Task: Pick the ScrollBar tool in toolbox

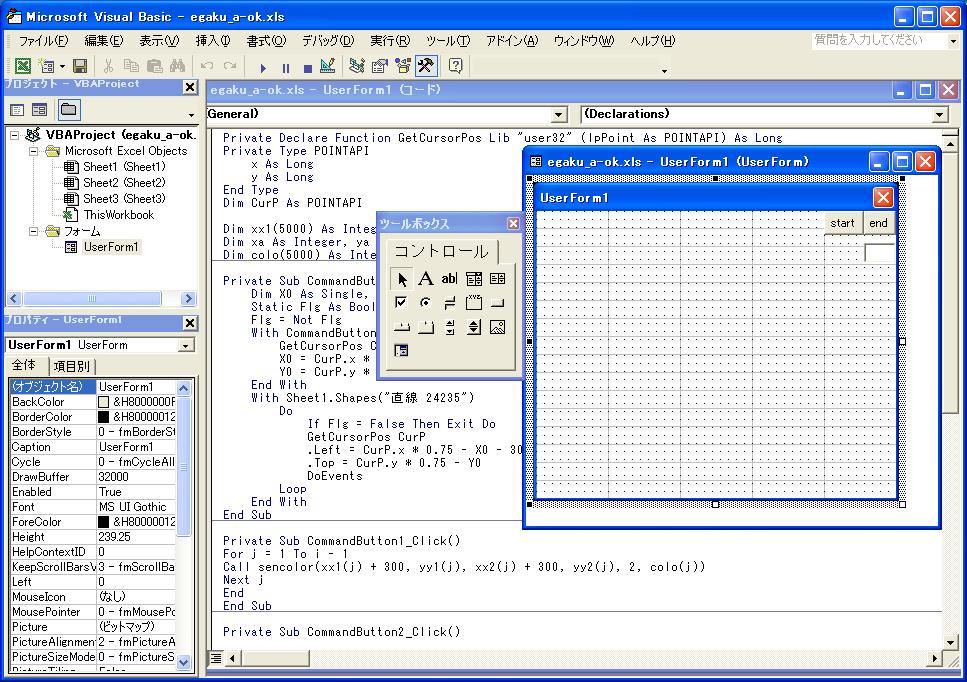Action: [x=450, y=327]
